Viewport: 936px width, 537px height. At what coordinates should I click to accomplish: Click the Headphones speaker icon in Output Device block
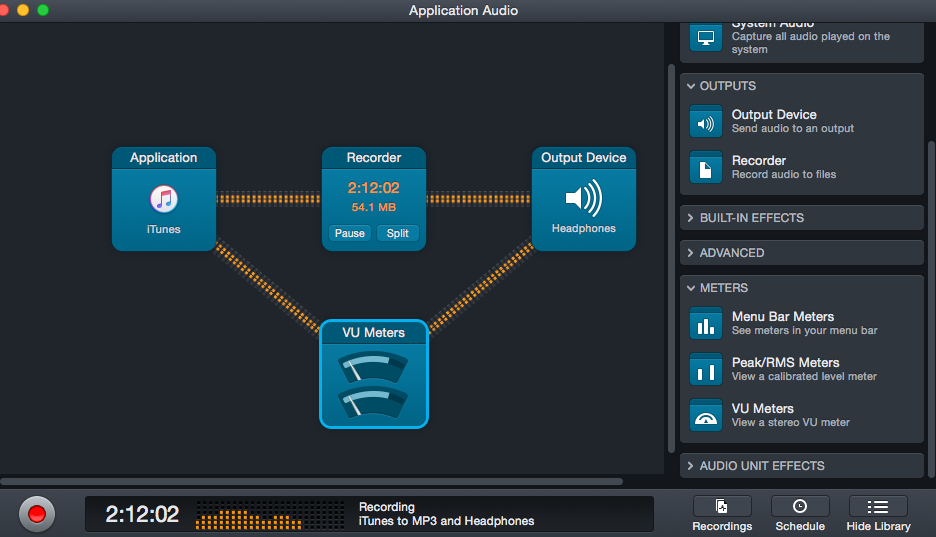pyautogui.click(x=583, y=198)
